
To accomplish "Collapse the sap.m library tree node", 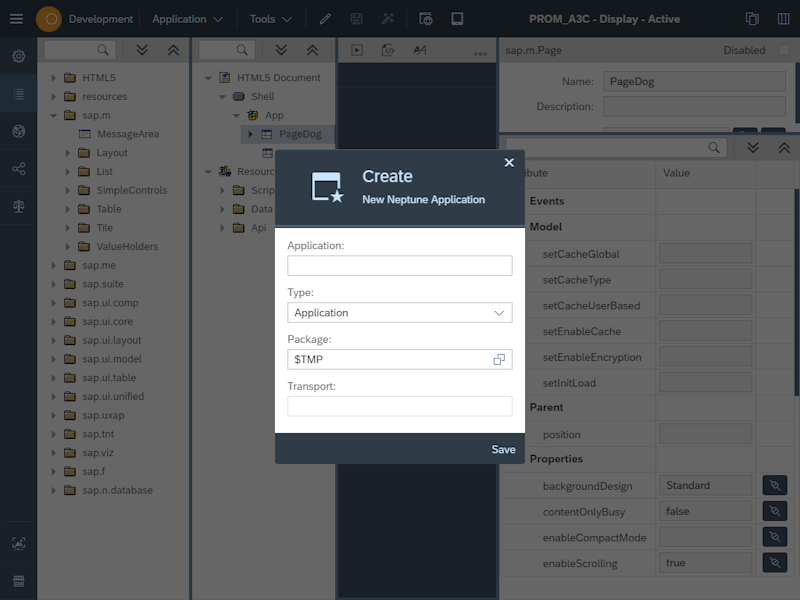I will click(x=51, y=114).
